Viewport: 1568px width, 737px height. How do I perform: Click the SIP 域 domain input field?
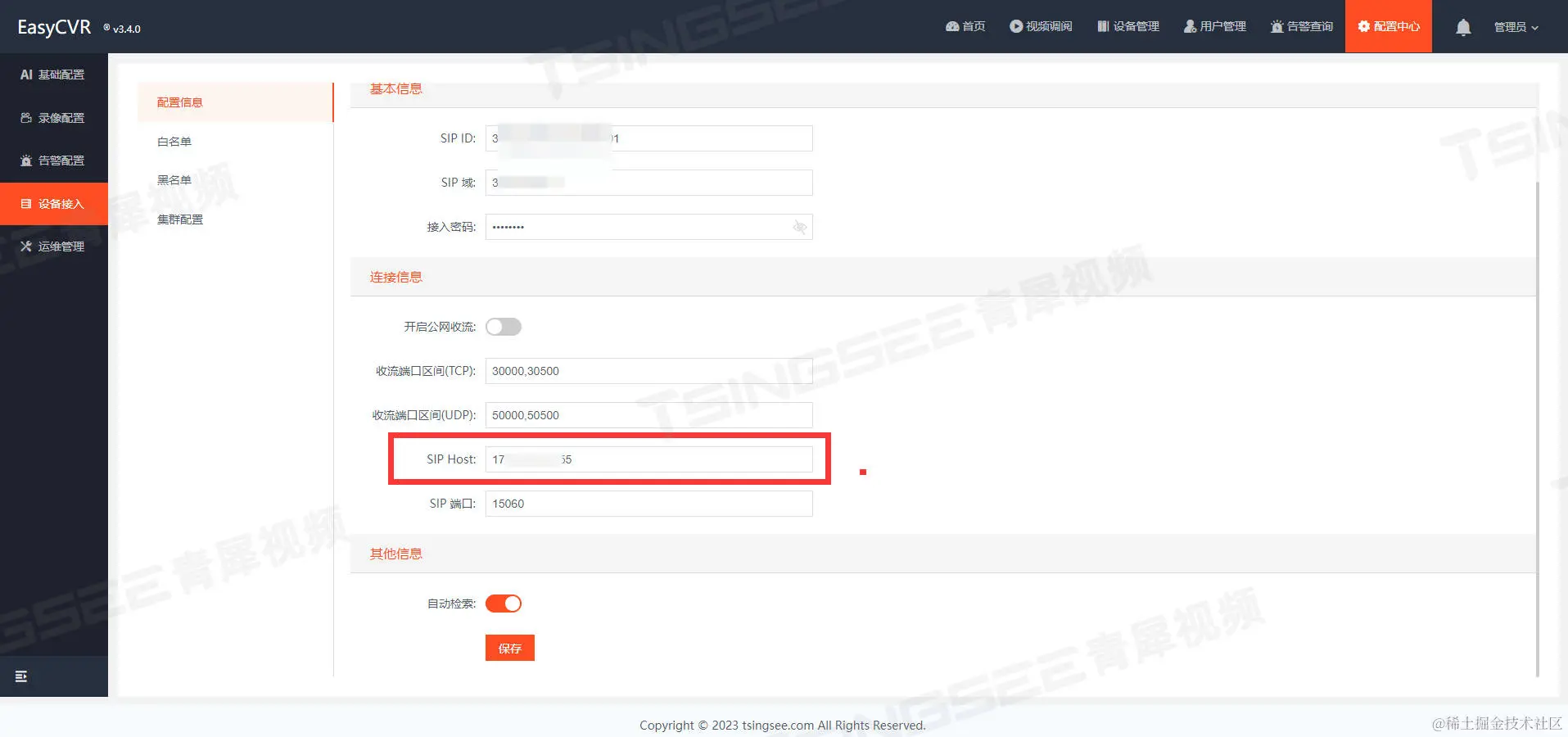coord(648,183)
